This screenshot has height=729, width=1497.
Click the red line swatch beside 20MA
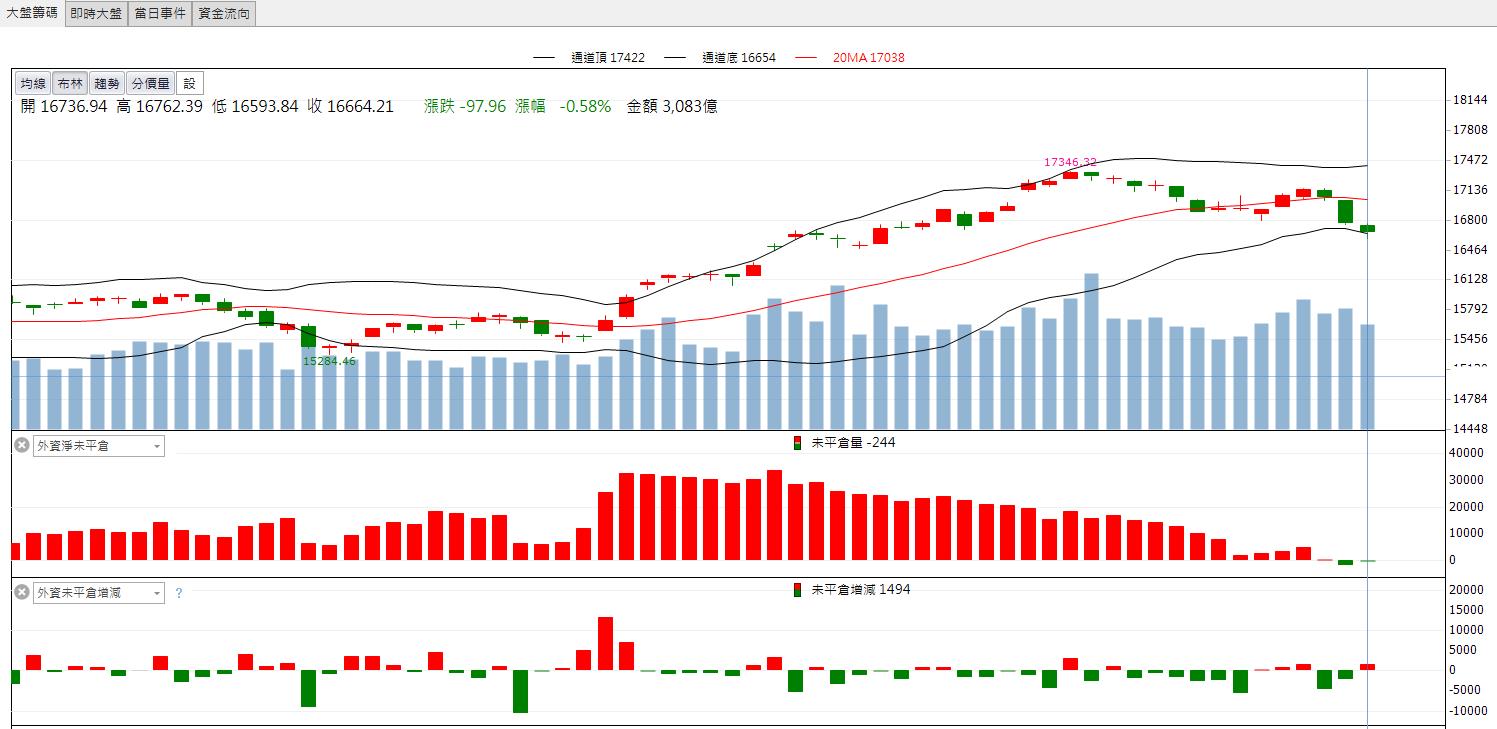(806, 58)
